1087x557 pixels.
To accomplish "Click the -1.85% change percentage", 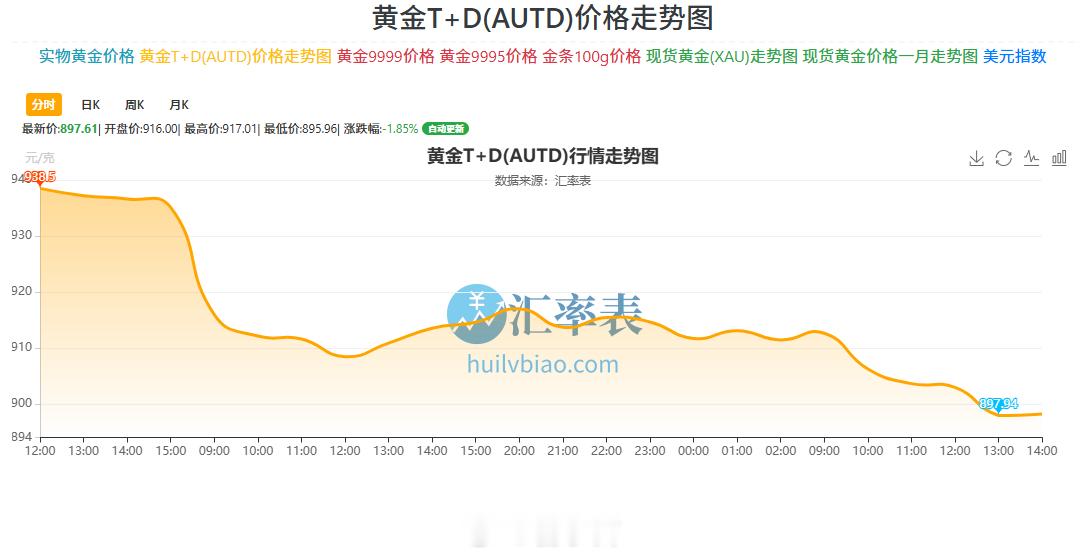I will point(401,129).
